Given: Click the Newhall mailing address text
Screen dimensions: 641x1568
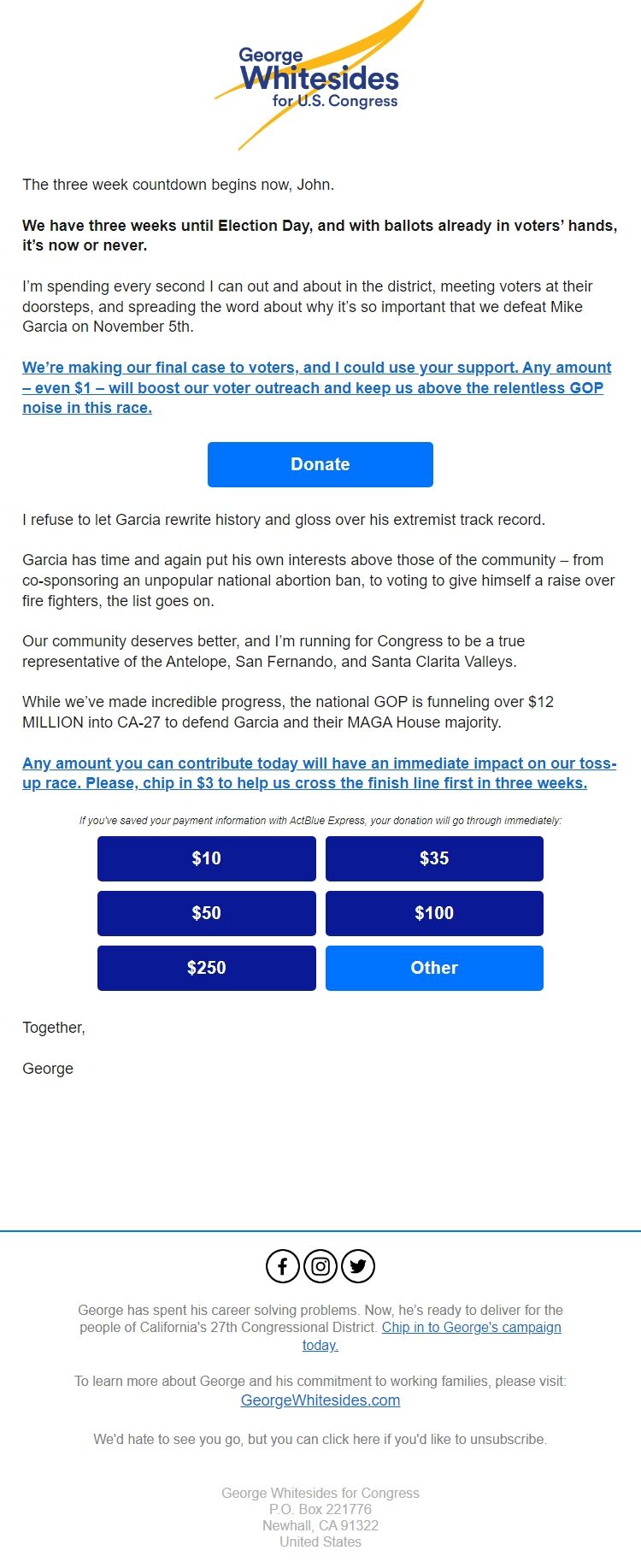Looking at the screenshot, I should click(x=320, y=1525).
